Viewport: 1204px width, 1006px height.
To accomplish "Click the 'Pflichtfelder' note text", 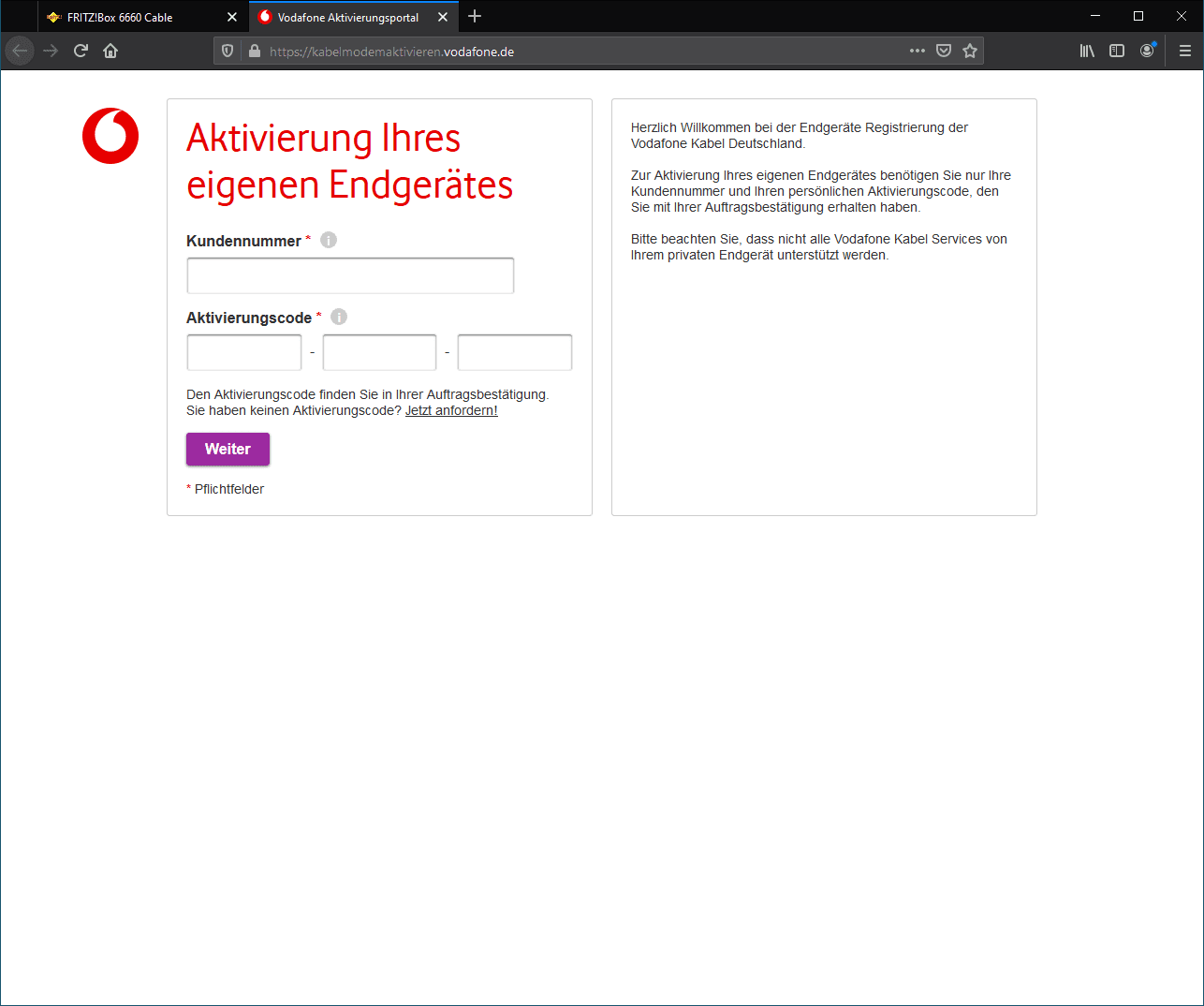I will click(x=229, y=489).
